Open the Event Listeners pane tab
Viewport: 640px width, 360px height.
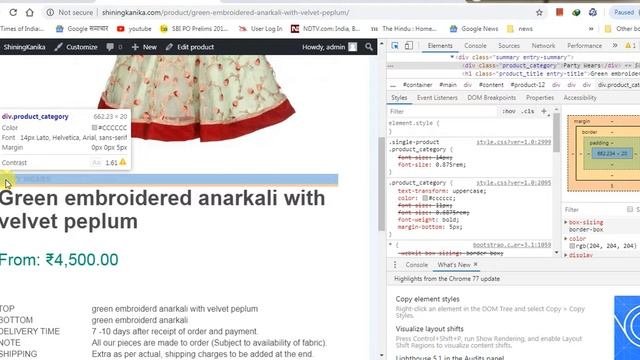pyautogui.click(x=437, y=98)
